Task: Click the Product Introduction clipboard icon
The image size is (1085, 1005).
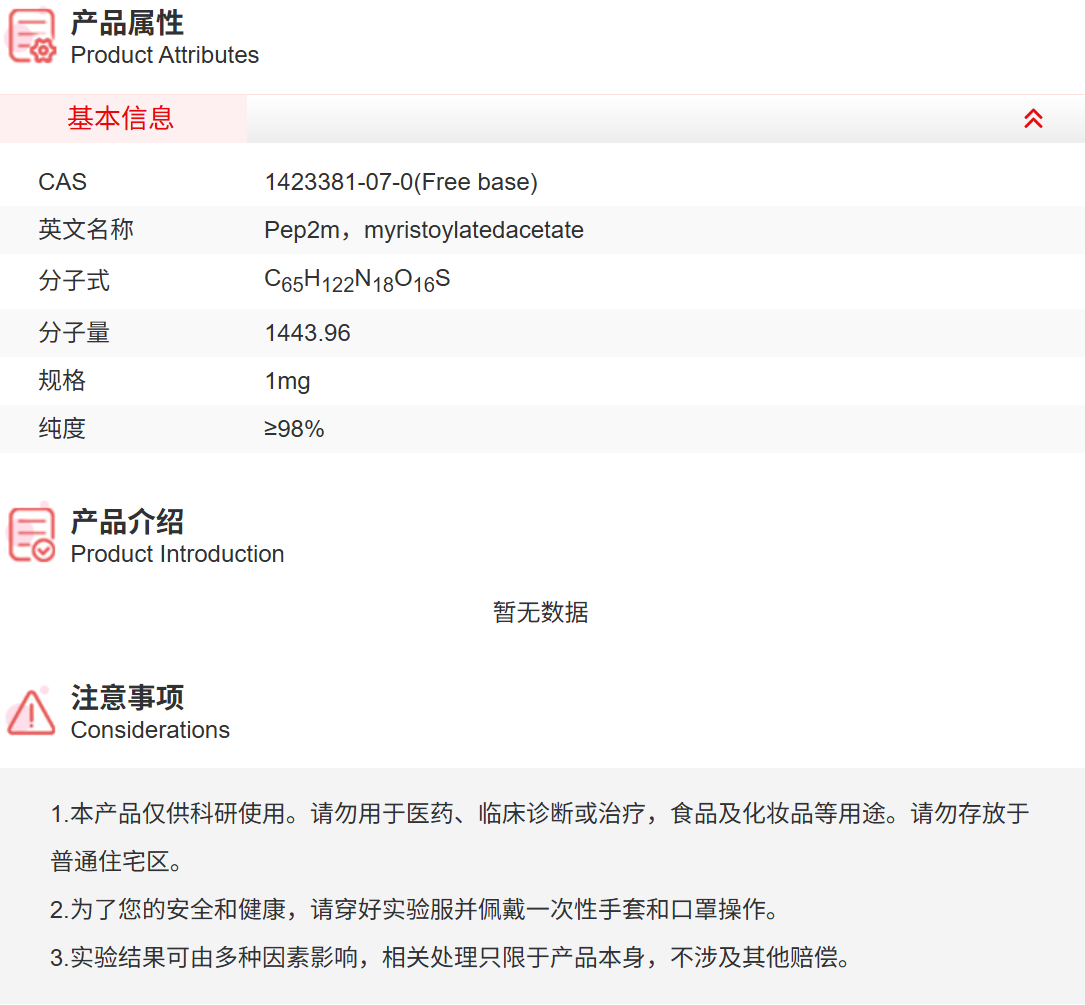Action: (x=32, y=535)
